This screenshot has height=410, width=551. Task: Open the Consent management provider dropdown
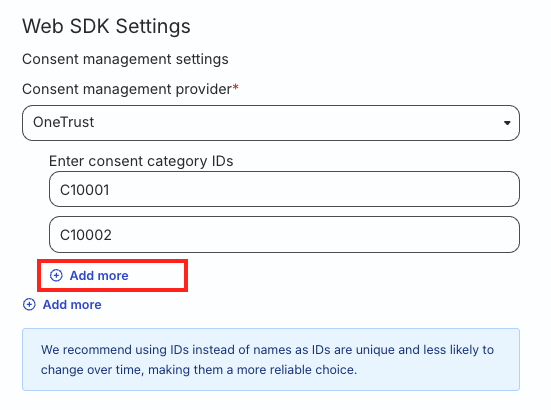271,123
